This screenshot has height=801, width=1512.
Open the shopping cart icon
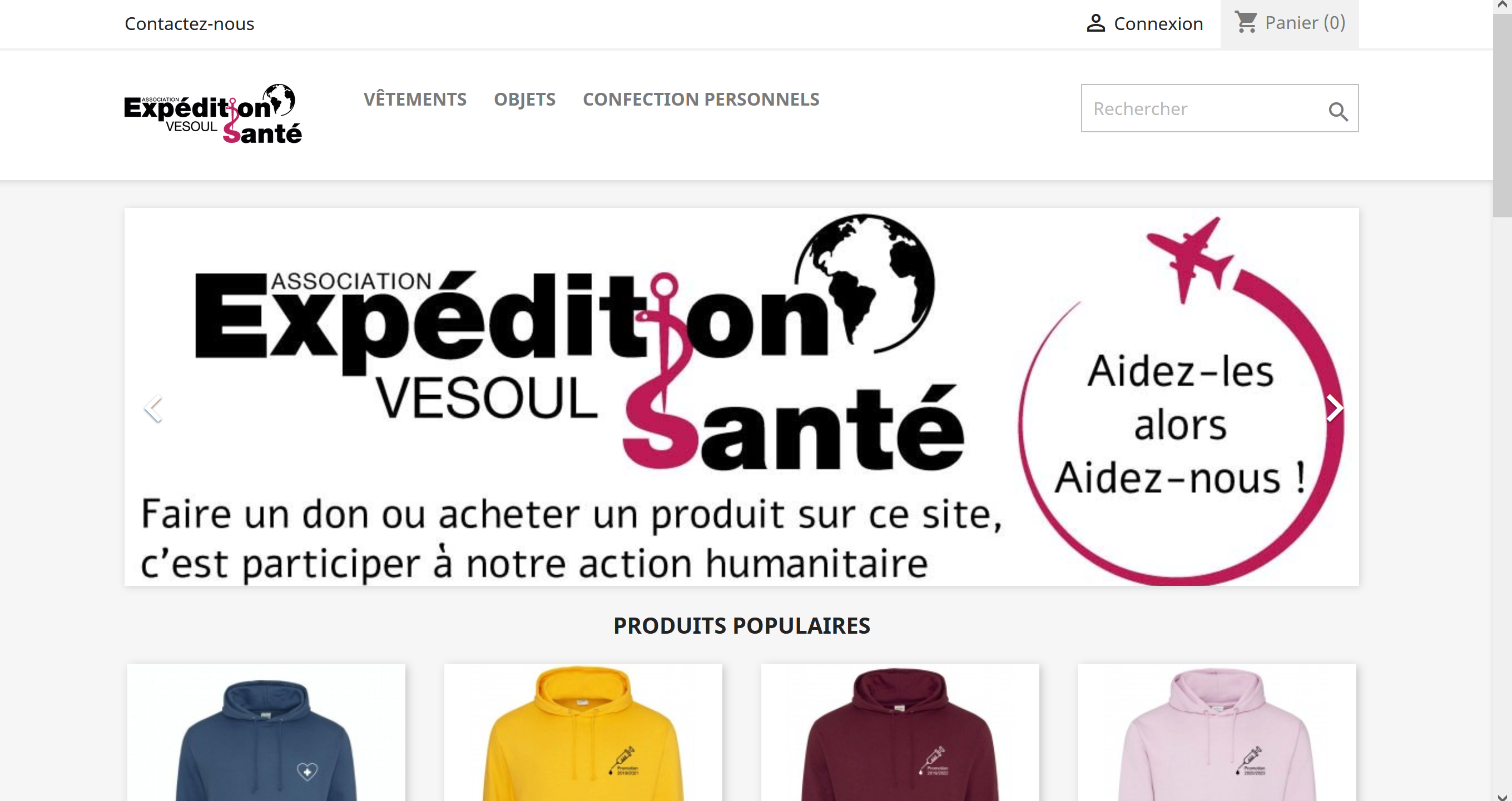(x=1246, y=22)
